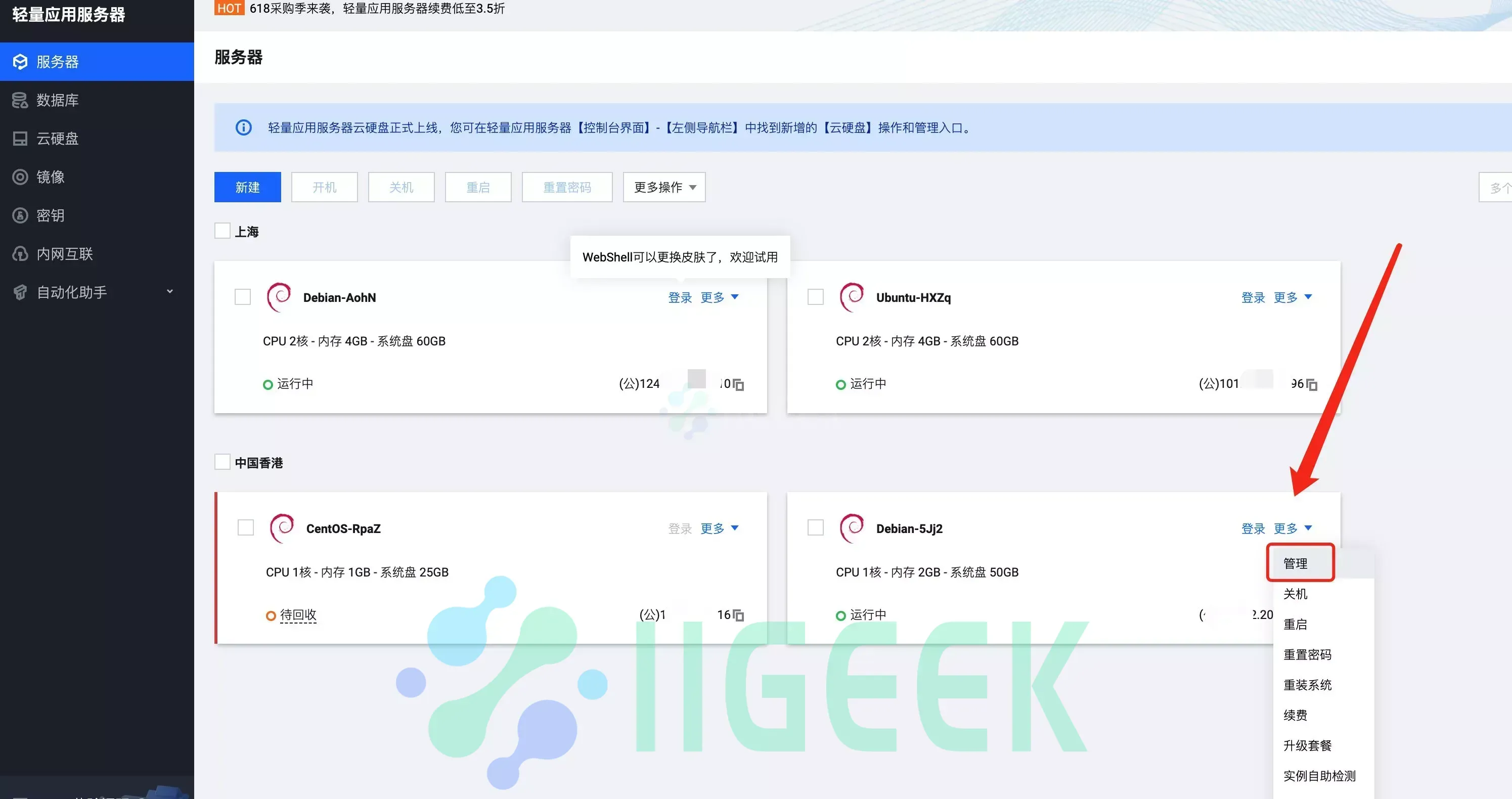Click the 数据库 database icon in sidebar
This screenshot has width=1512, height=799.
[x=20, y=101]
